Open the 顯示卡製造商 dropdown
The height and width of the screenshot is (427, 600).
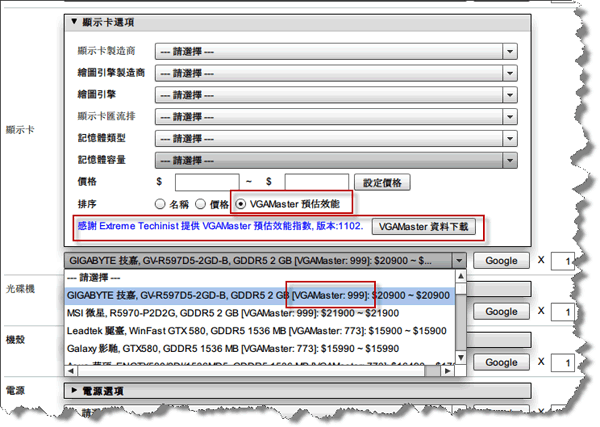(x=336, y=51)
